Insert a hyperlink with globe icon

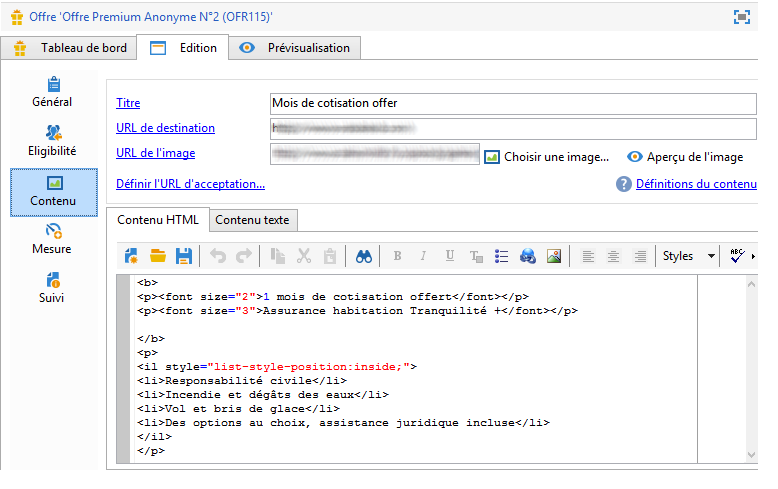[x=527, y=256]
